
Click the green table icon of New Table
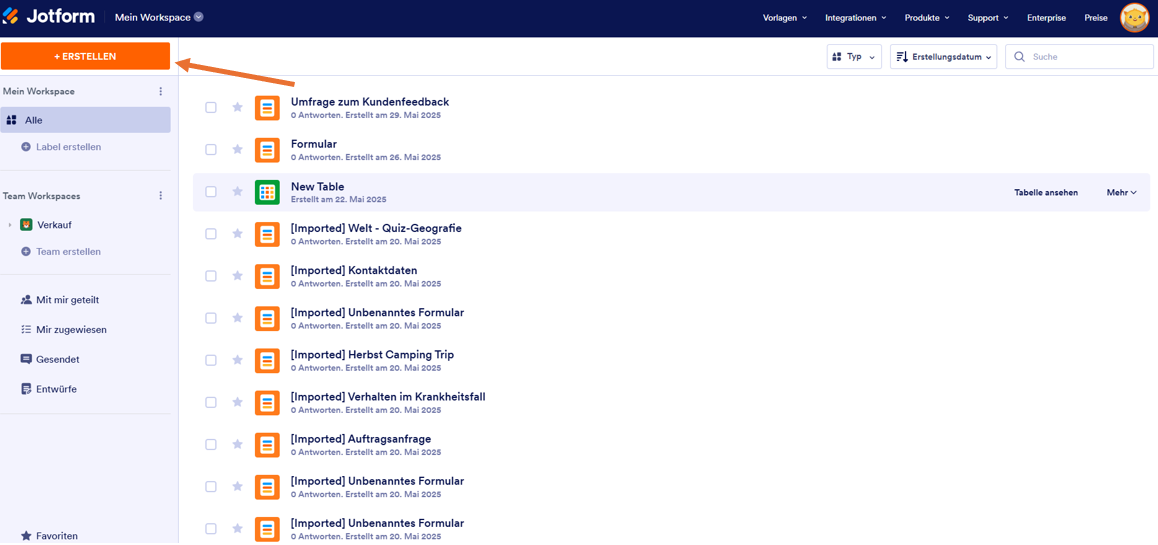point(267,192)
